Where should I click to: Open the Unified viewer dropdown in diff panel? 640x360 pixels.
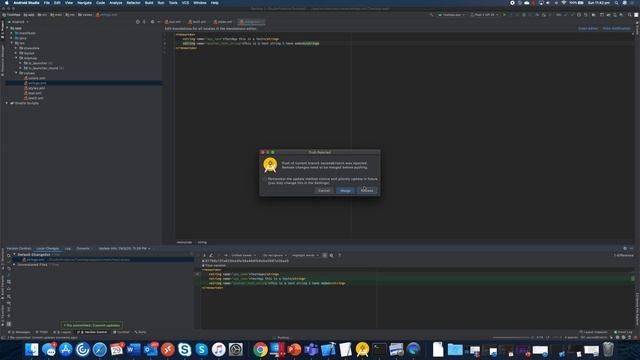tap(244, 256)
